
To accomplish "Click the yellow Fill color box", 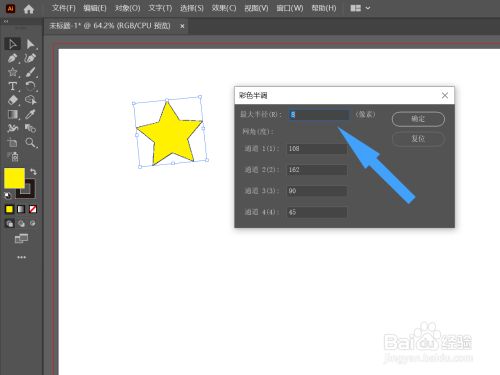I will tap(14, 178).
